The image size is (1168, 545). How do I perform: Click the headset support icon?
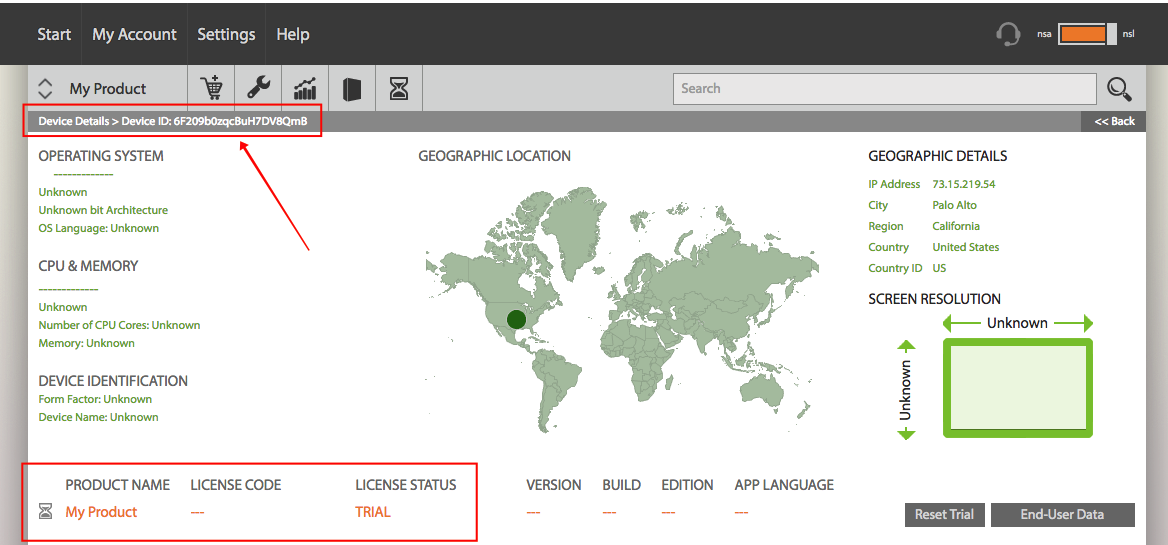(x=1008, y=34)
